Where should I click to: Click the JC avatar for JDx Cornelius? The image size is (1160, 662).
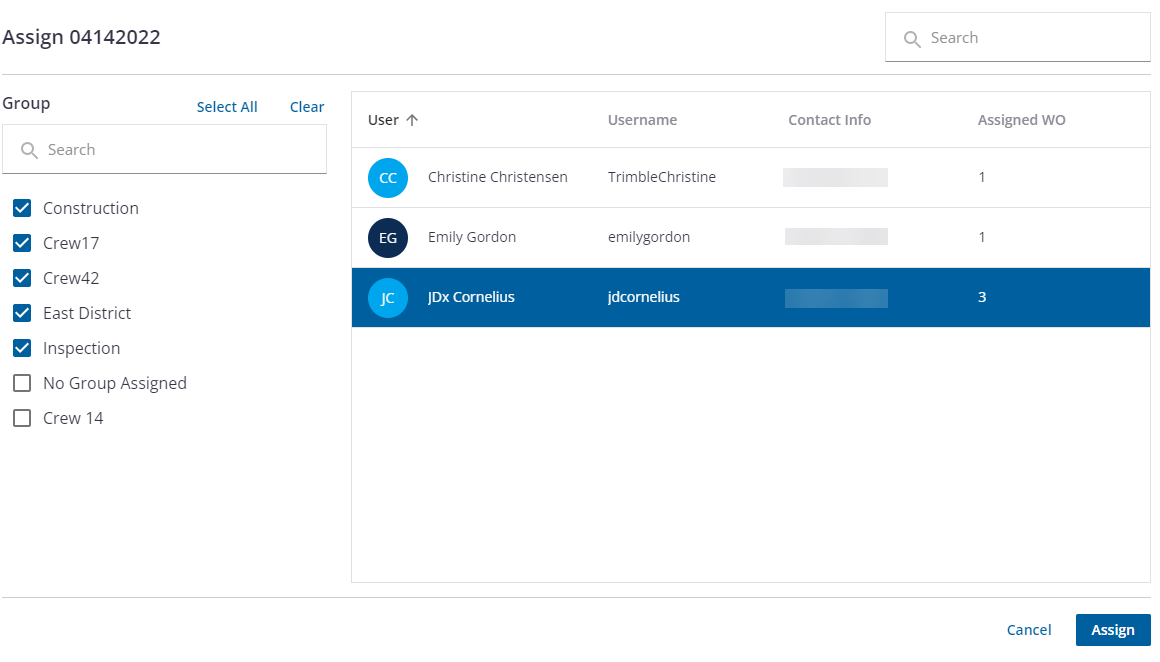pos(388,298)
